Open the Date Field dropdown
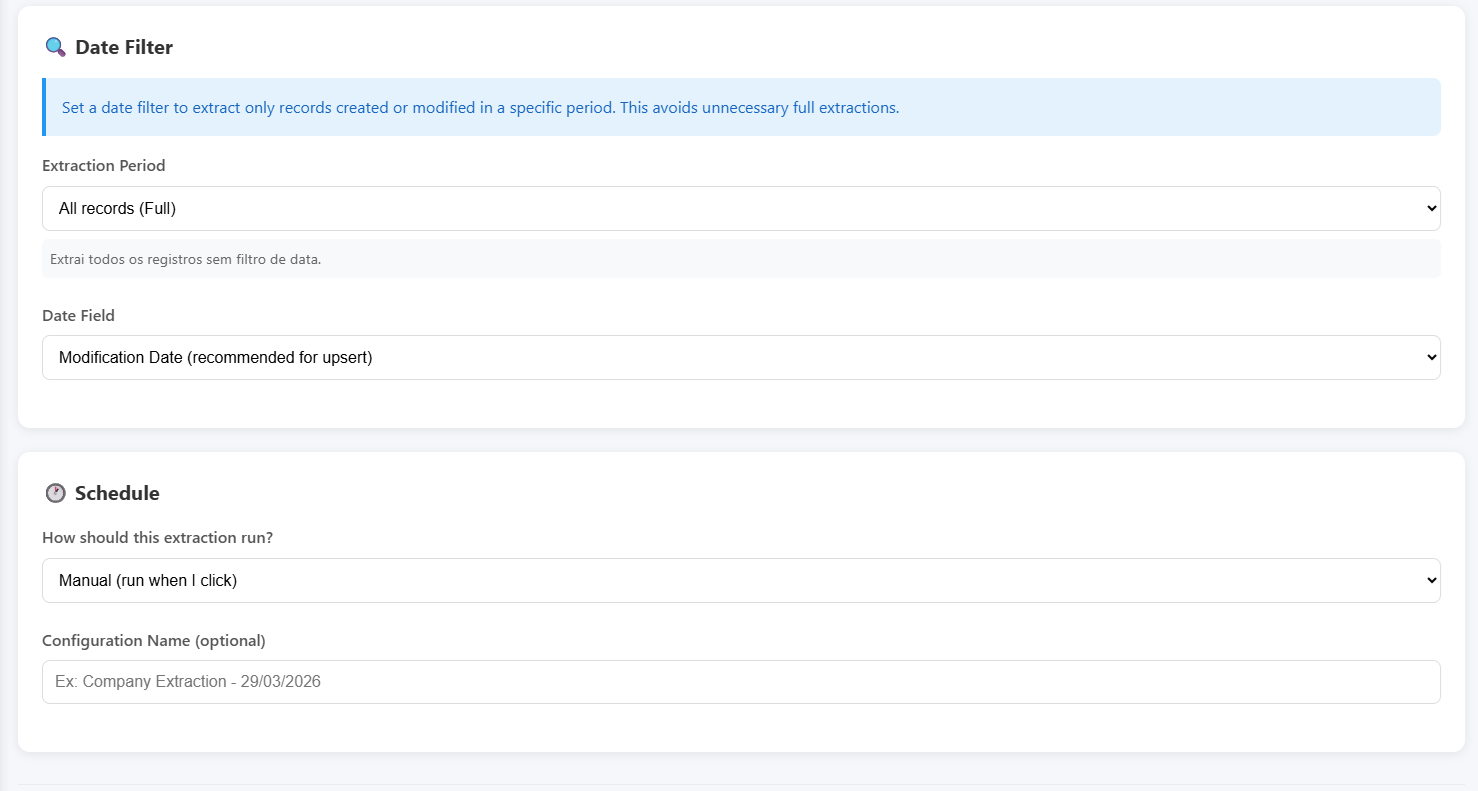This screenshot has width=1478, height=791. (740, 357)
